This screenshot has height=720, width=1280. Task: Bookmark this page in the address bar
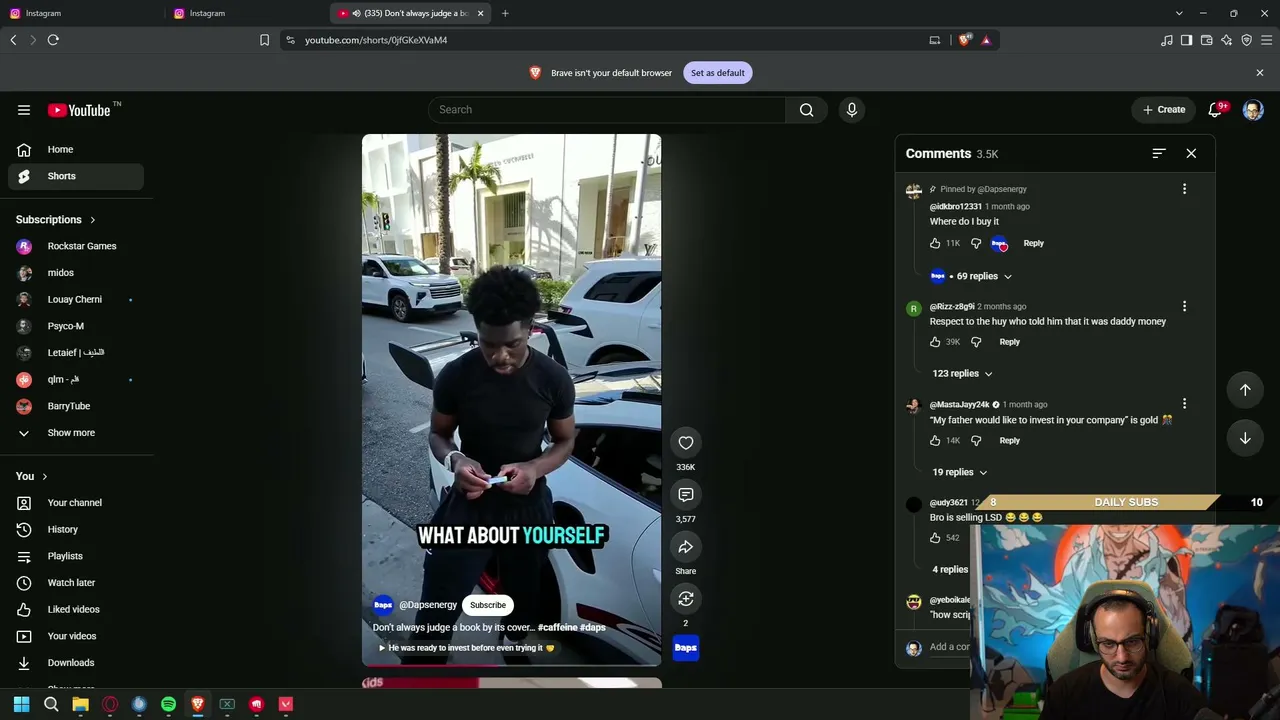point(264,40)
